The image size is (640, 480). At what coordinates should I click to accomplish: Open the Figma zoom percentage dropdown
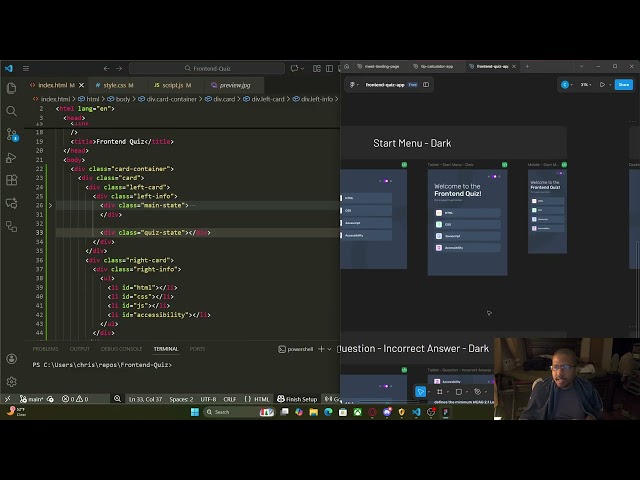click(586, 84)
